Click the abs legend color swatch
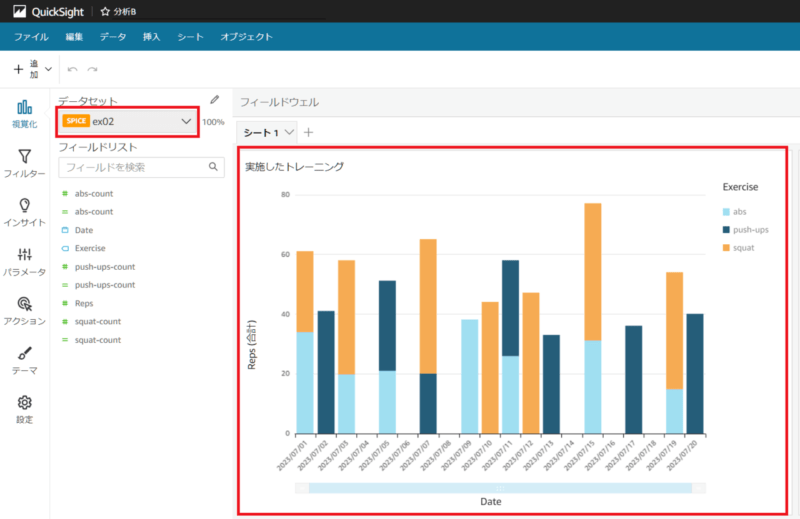Viewport: 800px width, 519px height. pyautogui.click(x=726, y=212)
